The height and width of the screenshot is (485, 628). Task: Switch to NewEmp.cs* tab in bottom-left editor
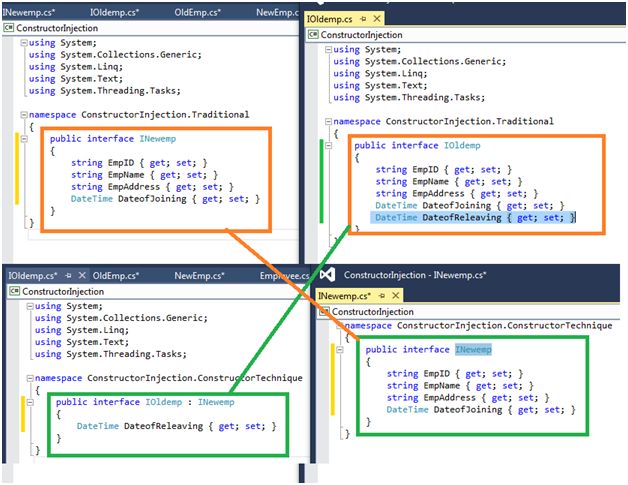[199, 276]
